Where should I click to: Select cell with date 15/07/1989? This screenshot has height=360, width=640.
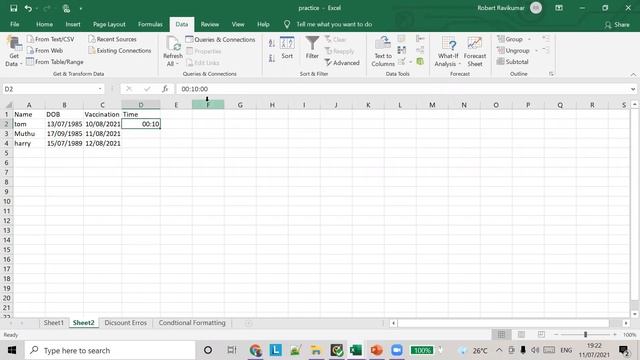[64, 143]
